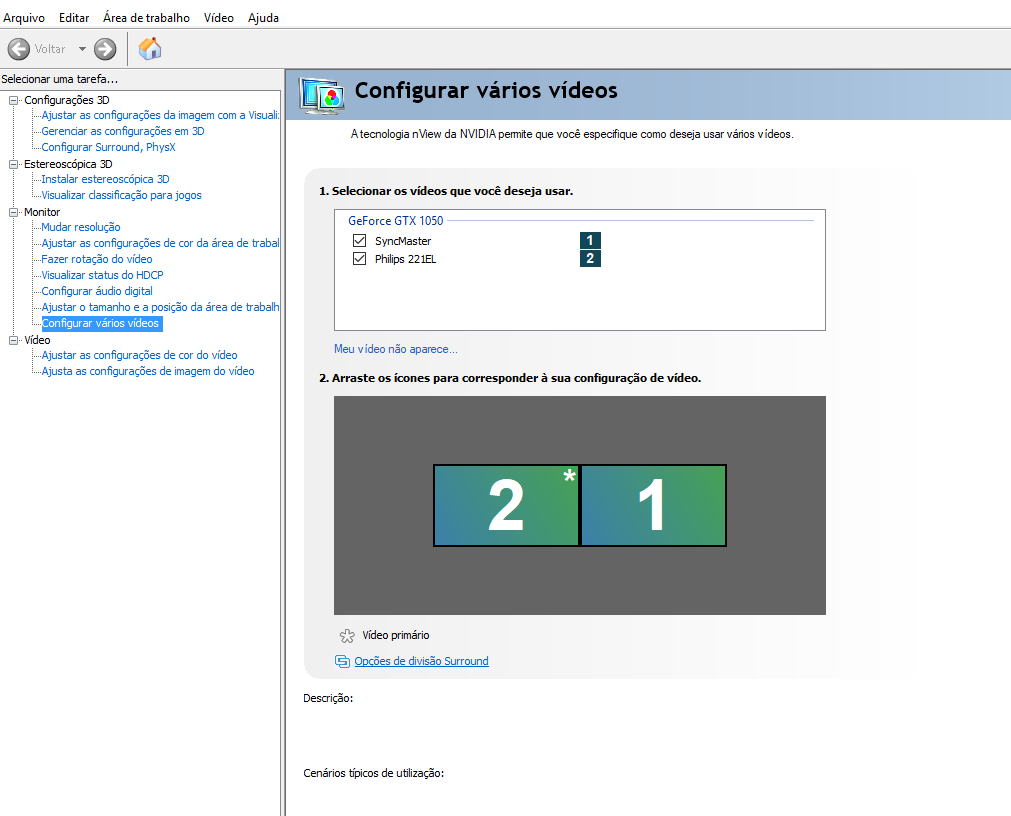Click the Configurar vários vídeos header icon
1011x816 pixels.
point(321,96)
